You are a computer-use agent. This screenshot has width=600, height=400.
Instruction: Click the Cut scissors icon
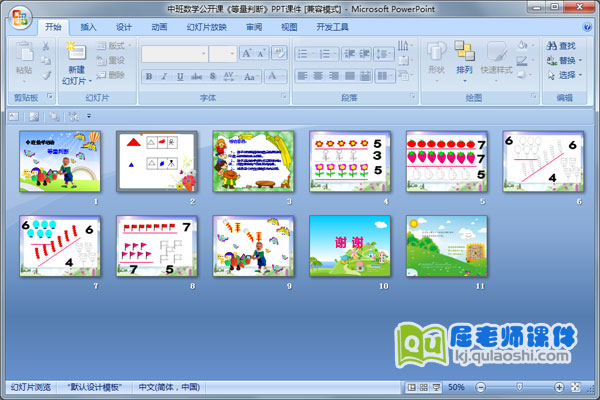pyautogui.click(x=46, y=46)
